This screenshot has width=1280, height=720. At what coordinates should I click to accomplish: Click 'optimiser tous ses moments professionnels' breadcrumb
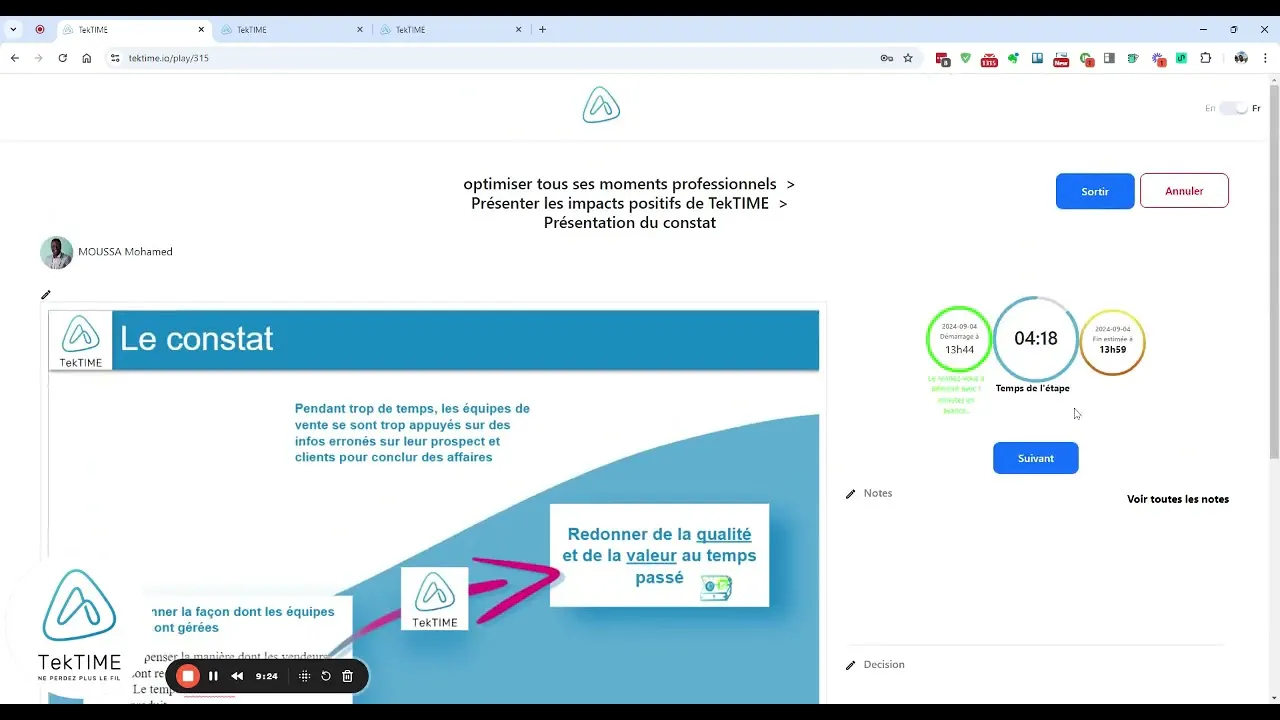pos(620,184)
